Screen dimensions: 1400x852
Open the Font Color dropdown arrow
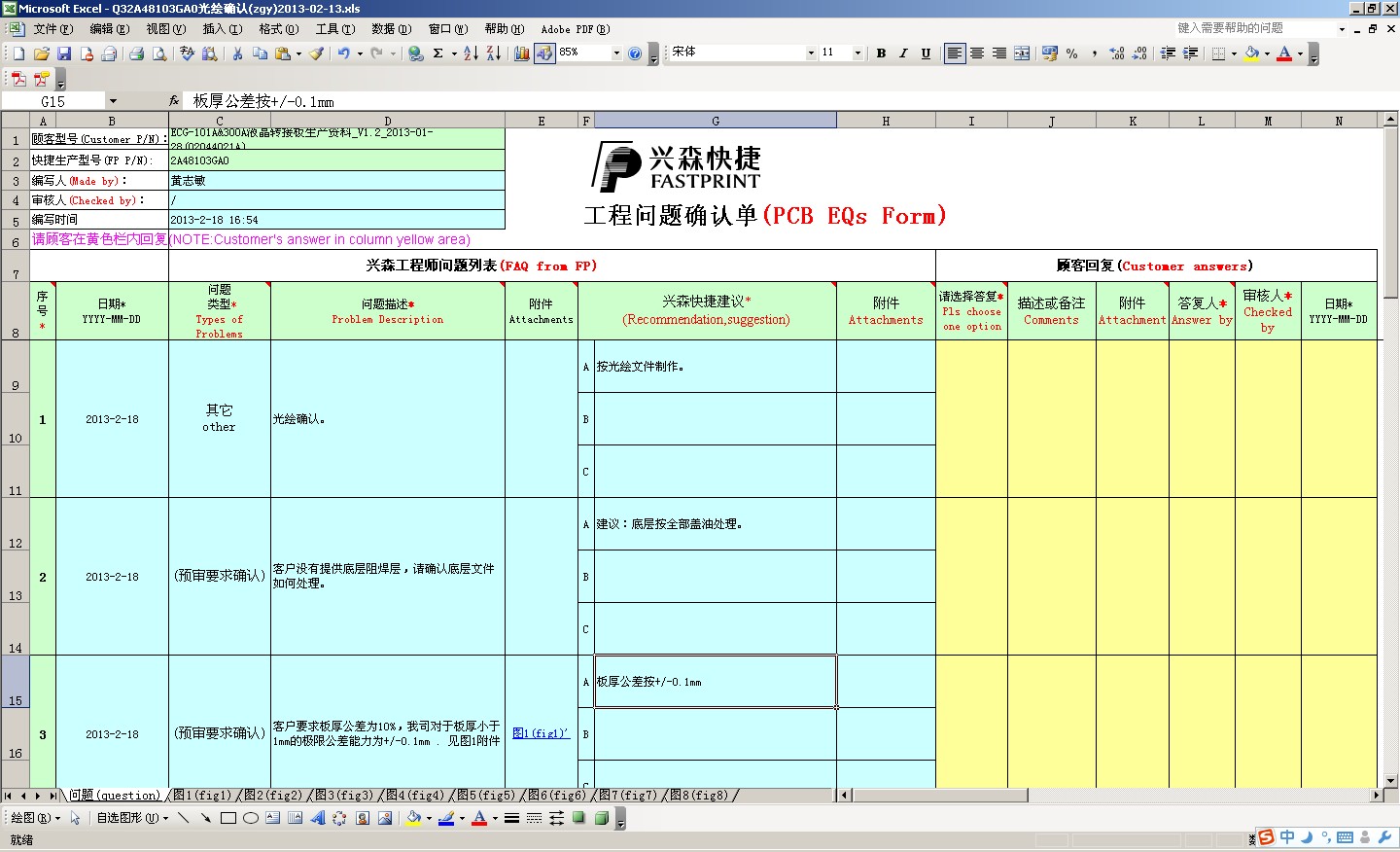(1300, 53)
